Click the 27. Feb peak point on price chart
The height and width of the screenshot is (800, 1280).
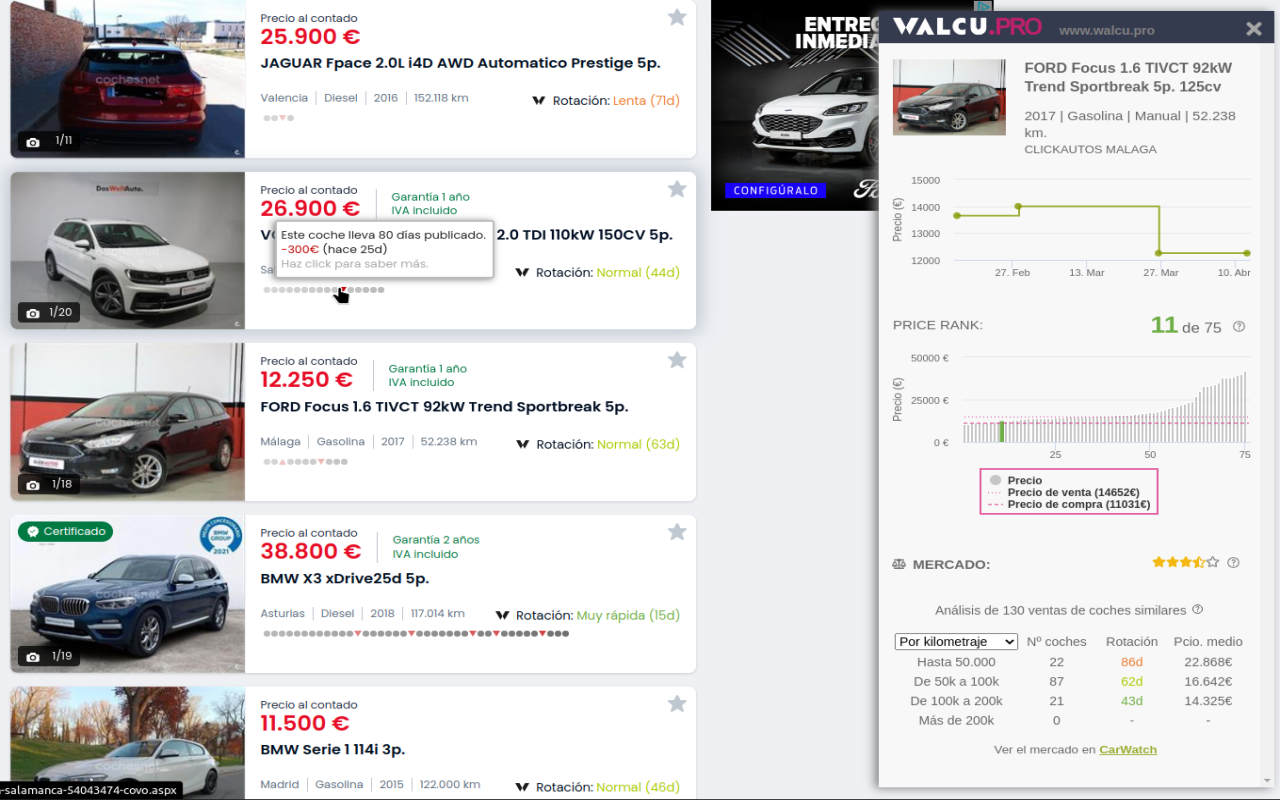click(1018, 207)
